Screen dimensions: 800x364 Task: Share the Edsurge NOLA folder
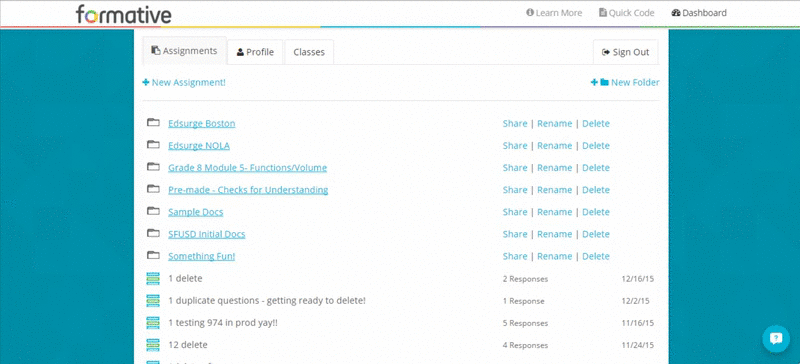(515, 145)
